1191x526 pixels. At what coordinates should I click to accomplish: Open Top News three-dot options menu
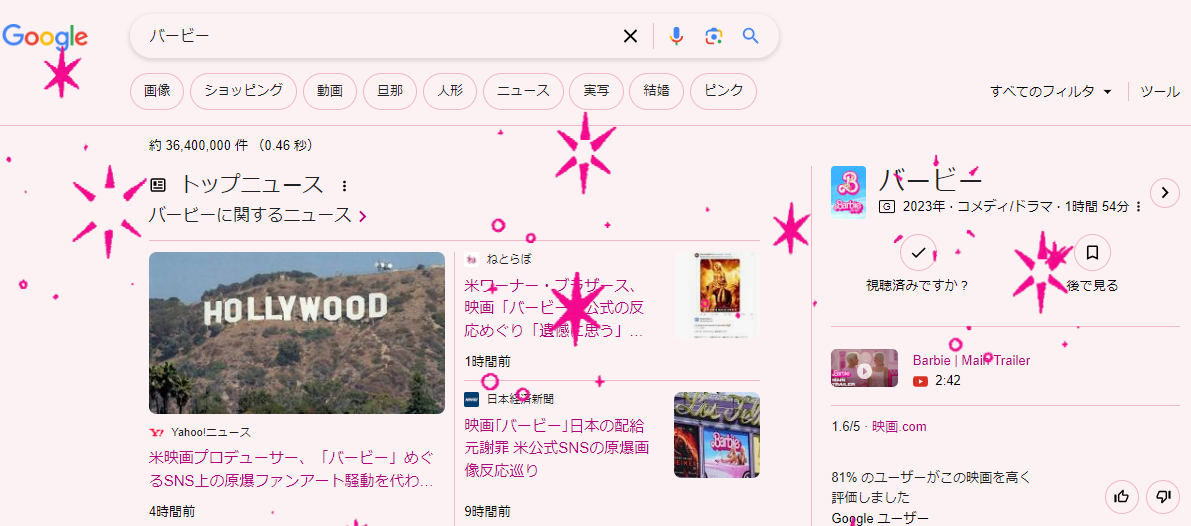[344, 185]
